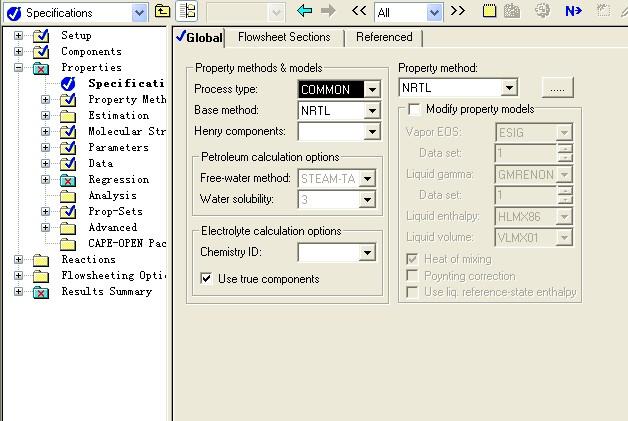
Task: Open the Free-water method dropdown
Action: (x=367, y=179)
